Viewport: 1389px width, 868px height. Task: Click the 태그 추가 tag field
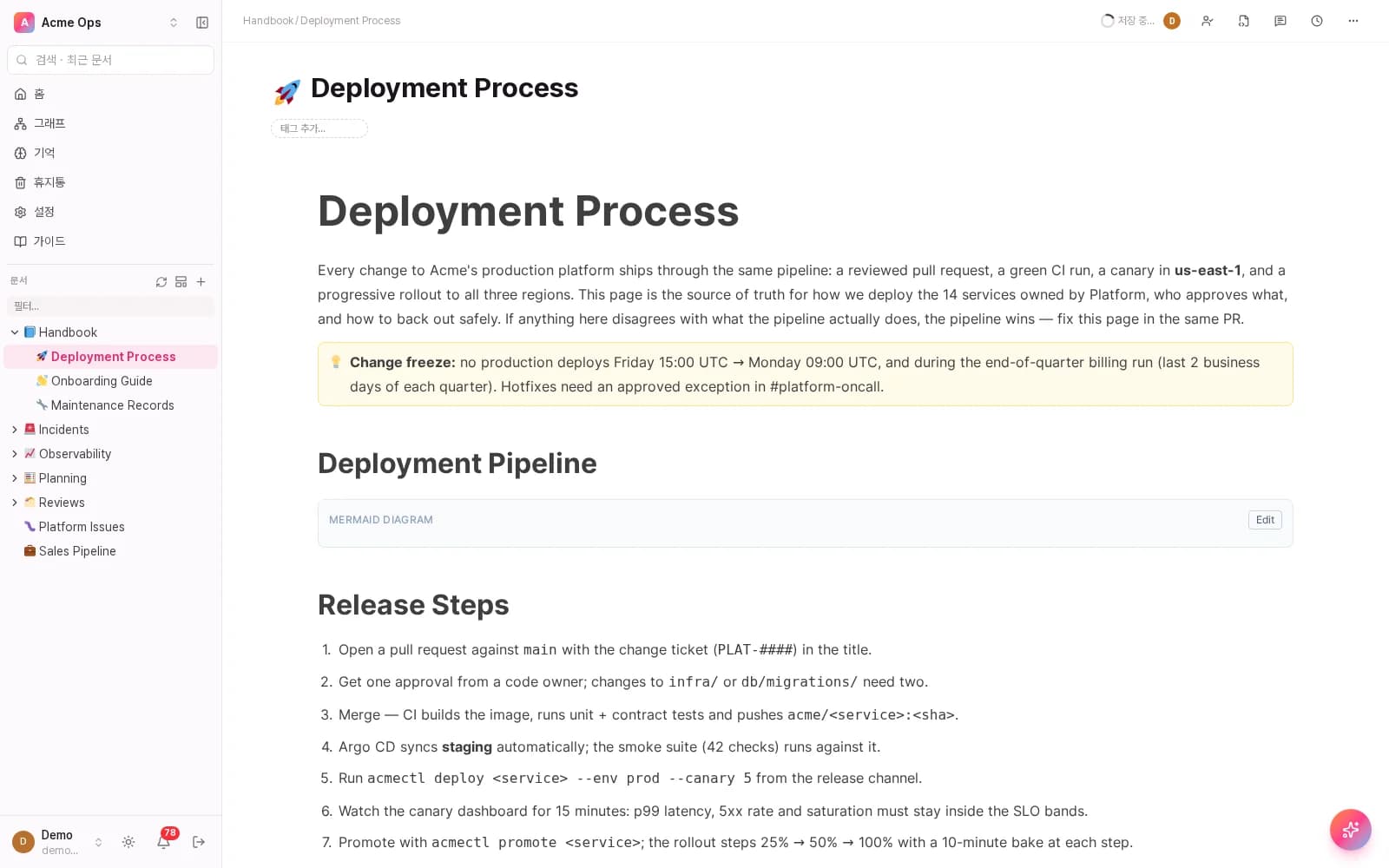coord(319,128)
